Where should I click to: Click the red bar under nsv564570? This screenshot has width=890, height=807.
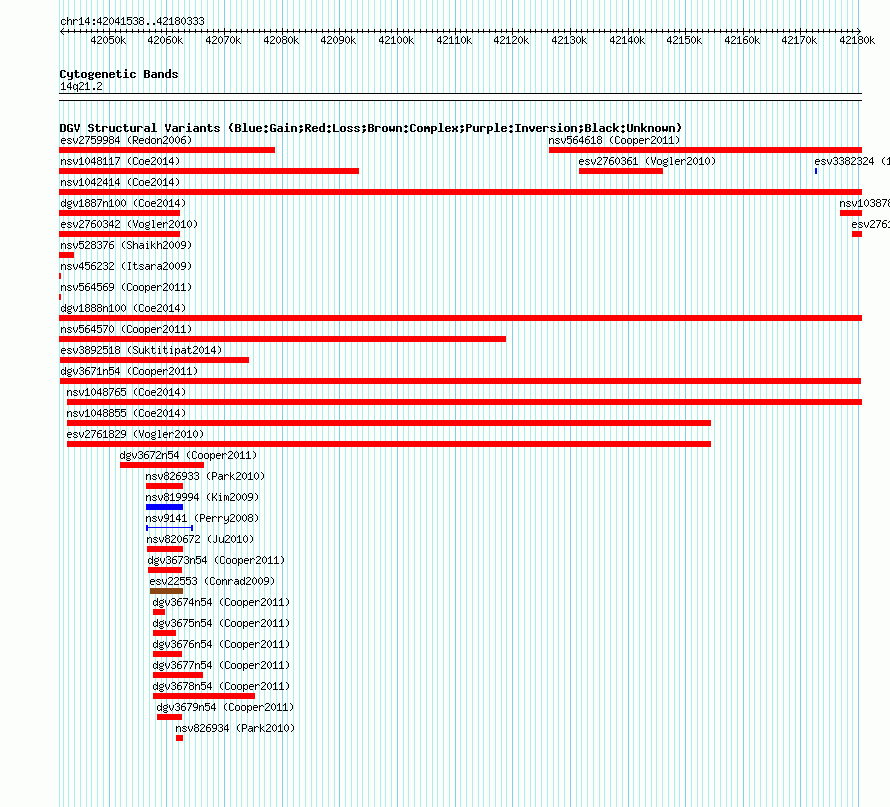click(x=283, y=339)
